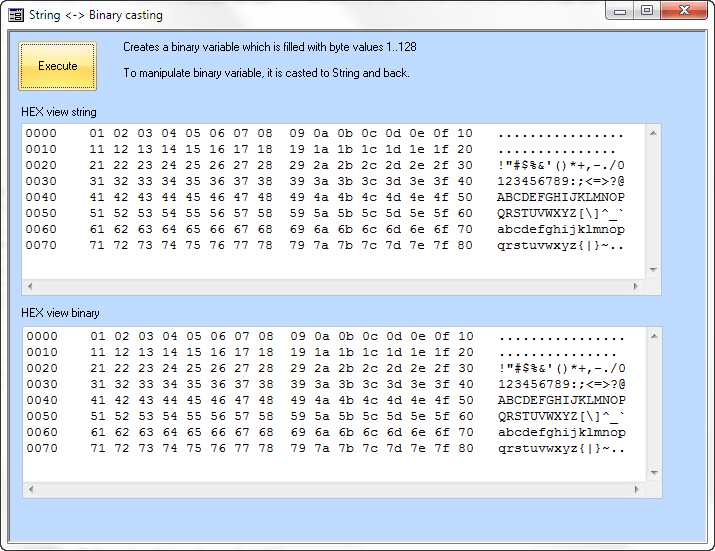The height and width of the screenshot is (551, 715).
Task: Click hex byte 7f in HEX view string
Action: 441,245
